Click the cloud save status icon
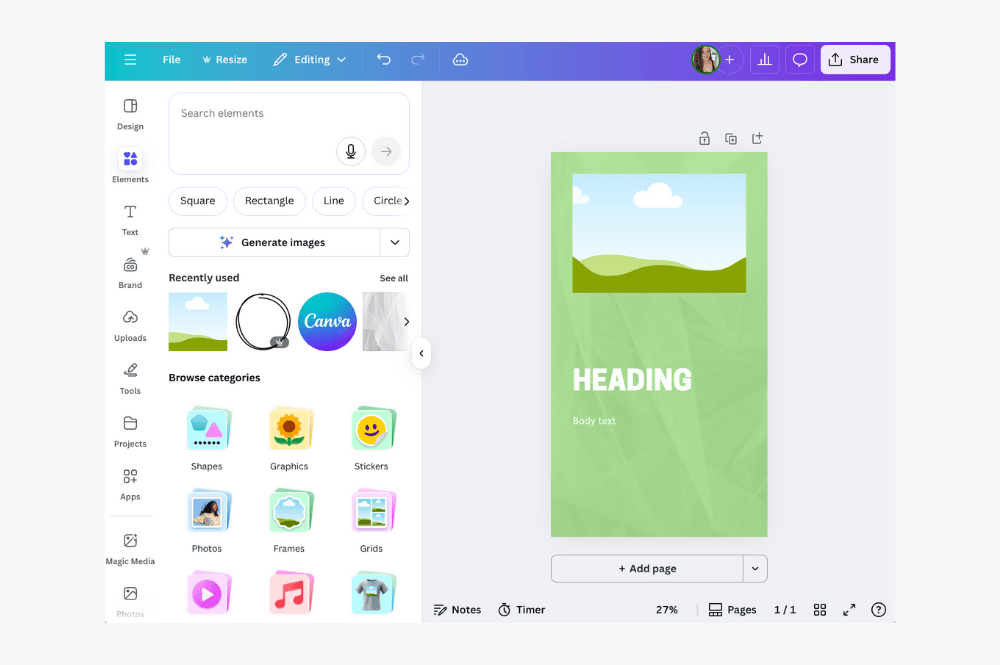 coord(460,60)
